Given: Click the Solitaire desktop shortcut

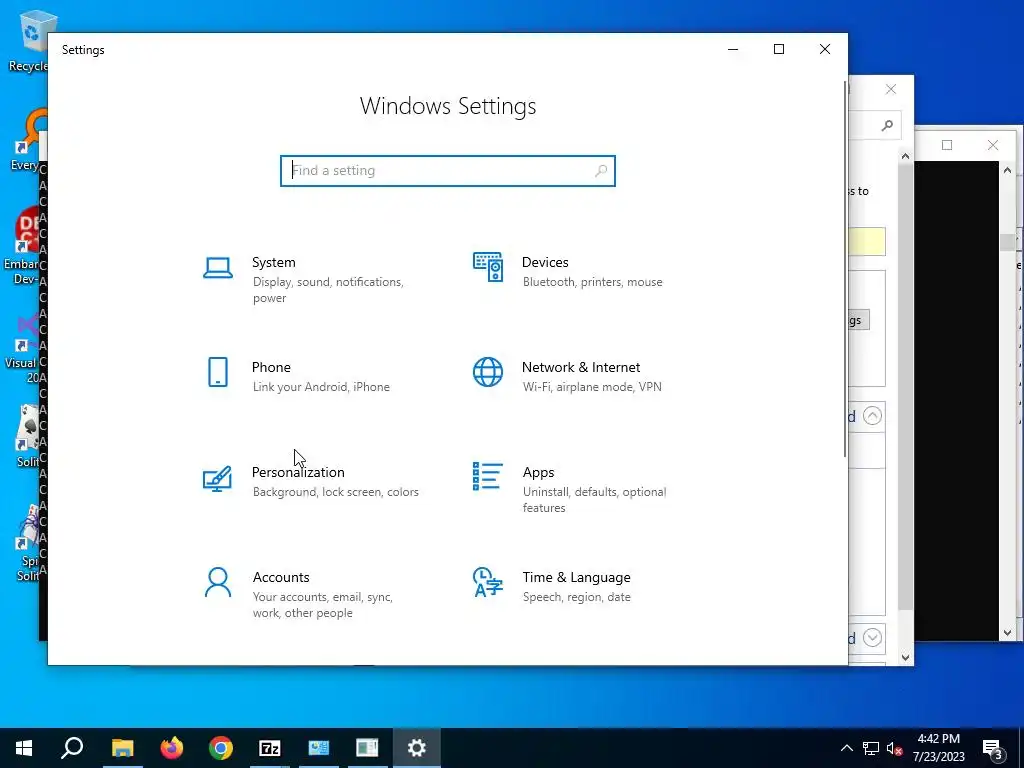Looking at the screenshot, I should (27, 436).
